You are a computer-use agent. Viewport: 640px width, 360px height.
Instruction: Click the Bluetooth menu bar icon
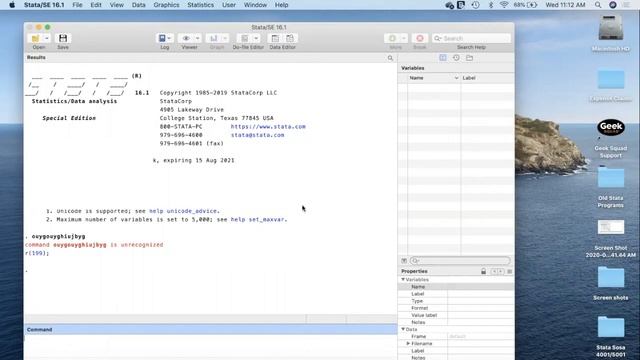point(491,5)
